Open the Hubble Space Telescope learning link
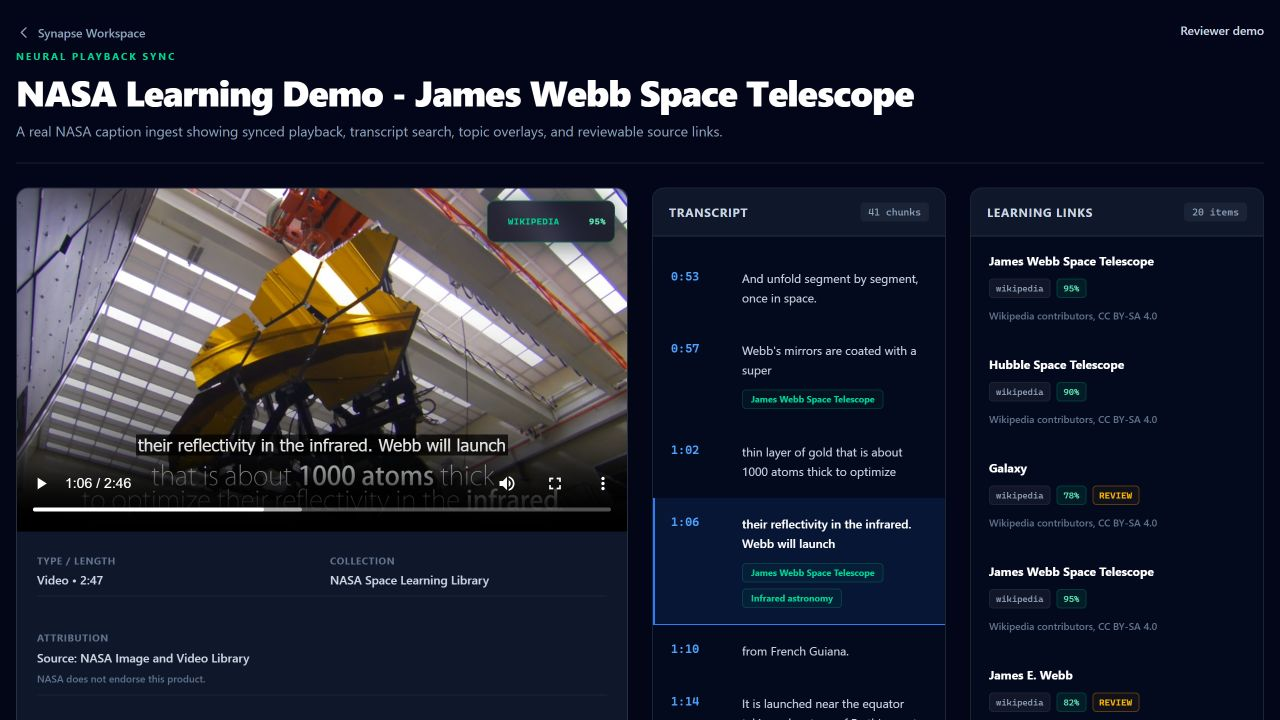 [x=1056, y=365]
